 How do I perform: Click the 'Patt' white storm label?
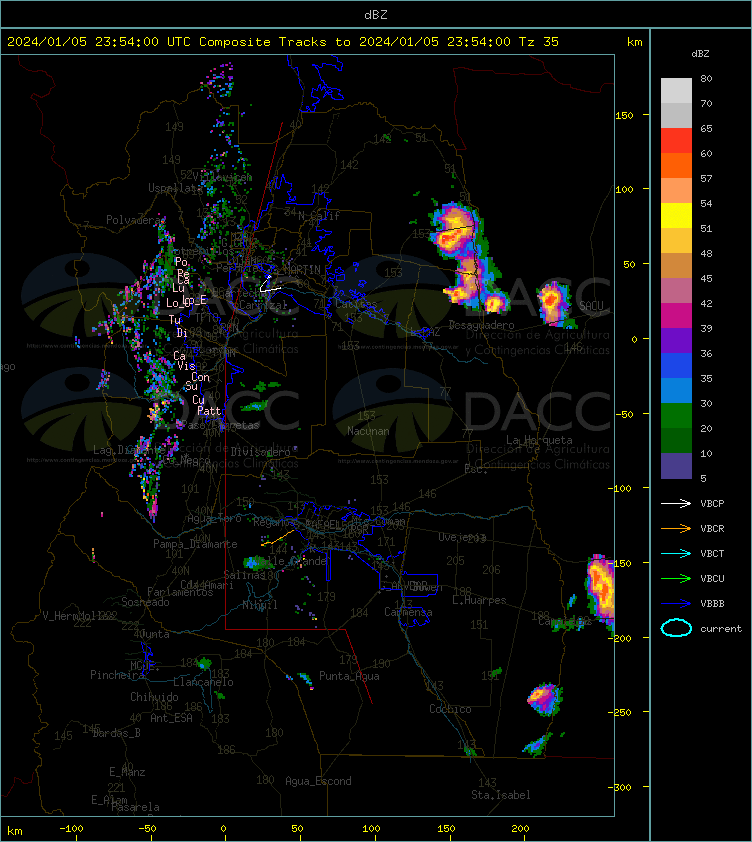point(209,411)
